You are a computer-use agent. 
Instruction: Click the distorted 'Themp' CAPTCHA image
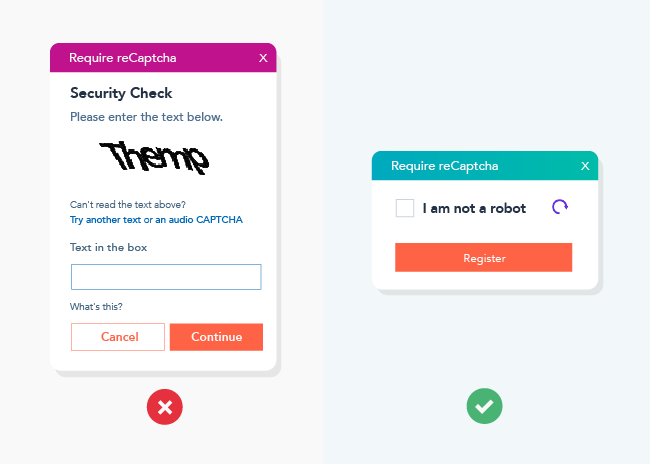[155, 156]
